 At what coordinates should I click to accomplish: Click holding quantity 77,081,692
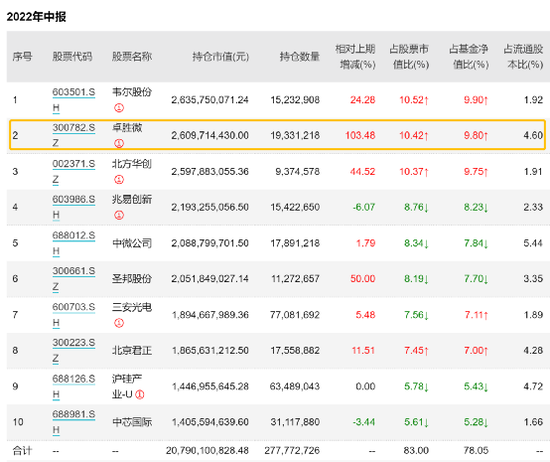tap(295, 315)
